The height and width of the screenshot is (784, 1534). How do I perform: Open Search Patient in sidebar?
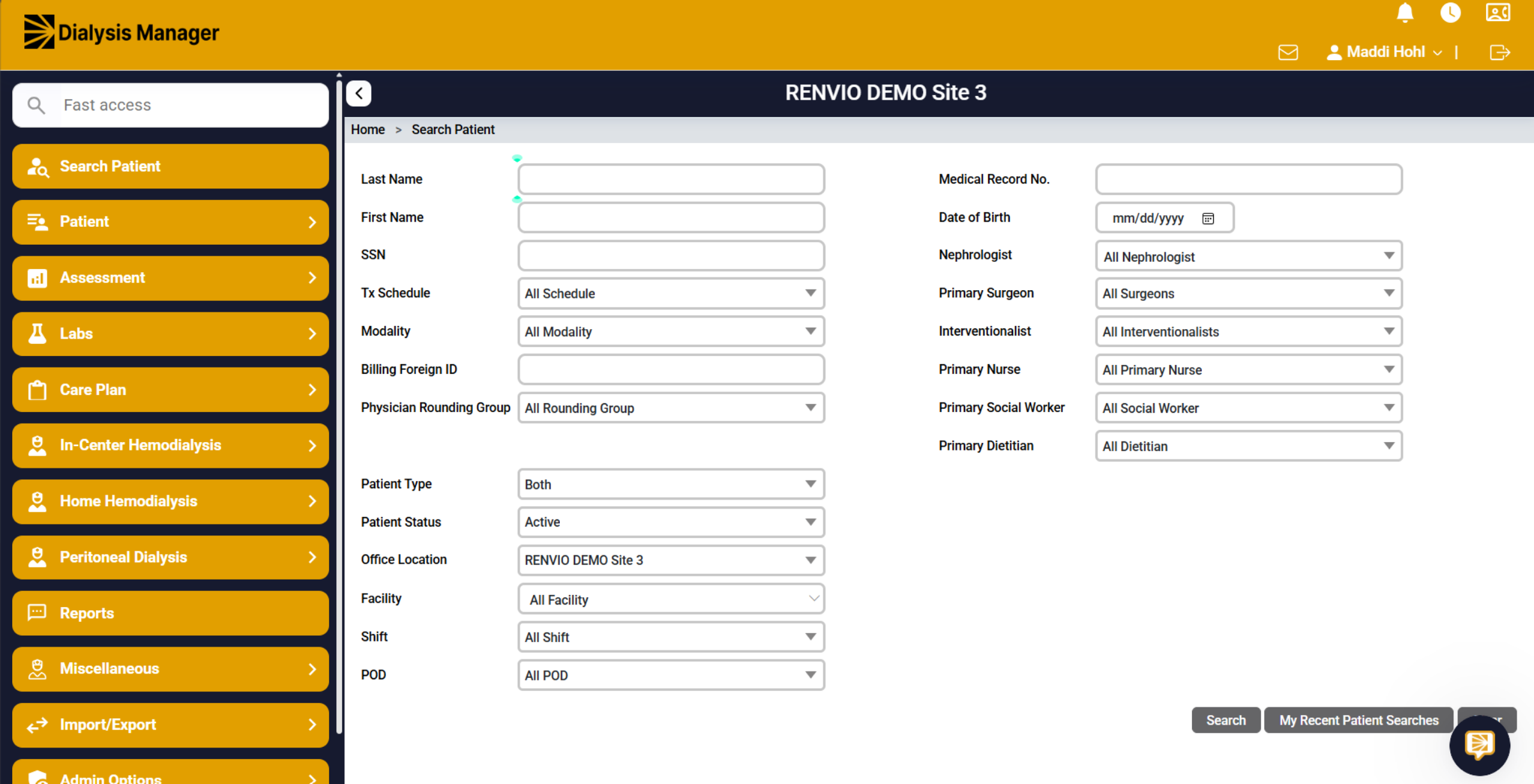171,166
